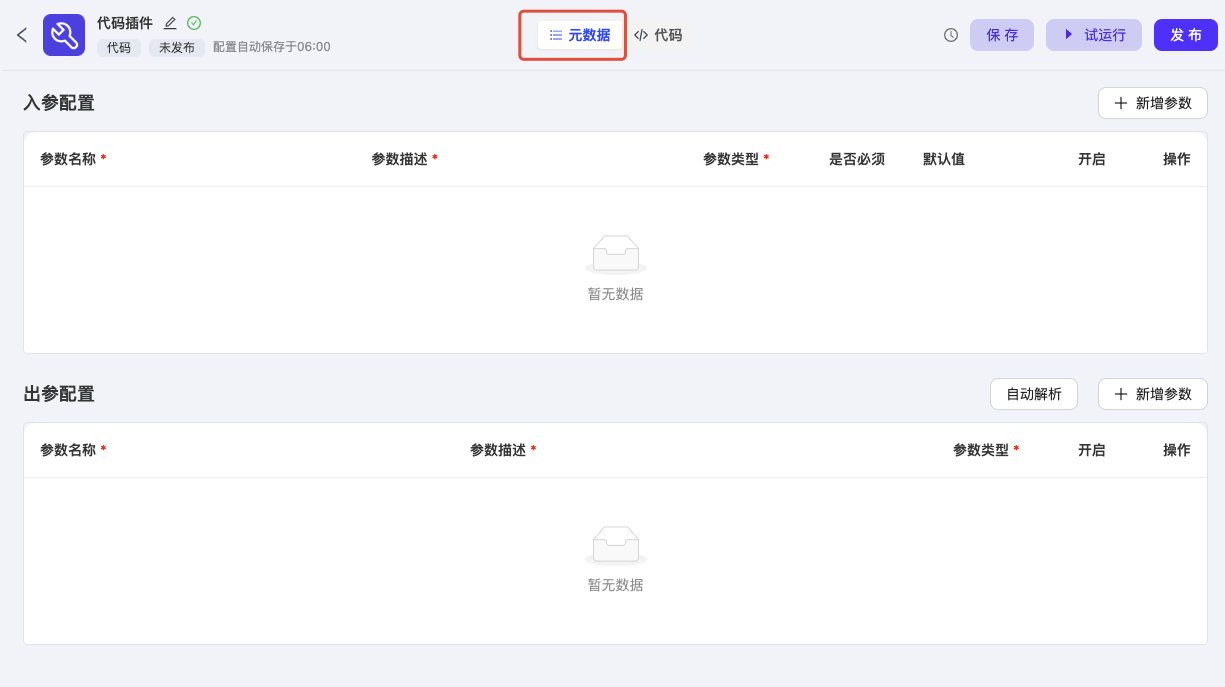Click the 代码 tag under the plugin title
This screenshot has width=1225, height=687.
pyautogui.click(x=119, y=47)
